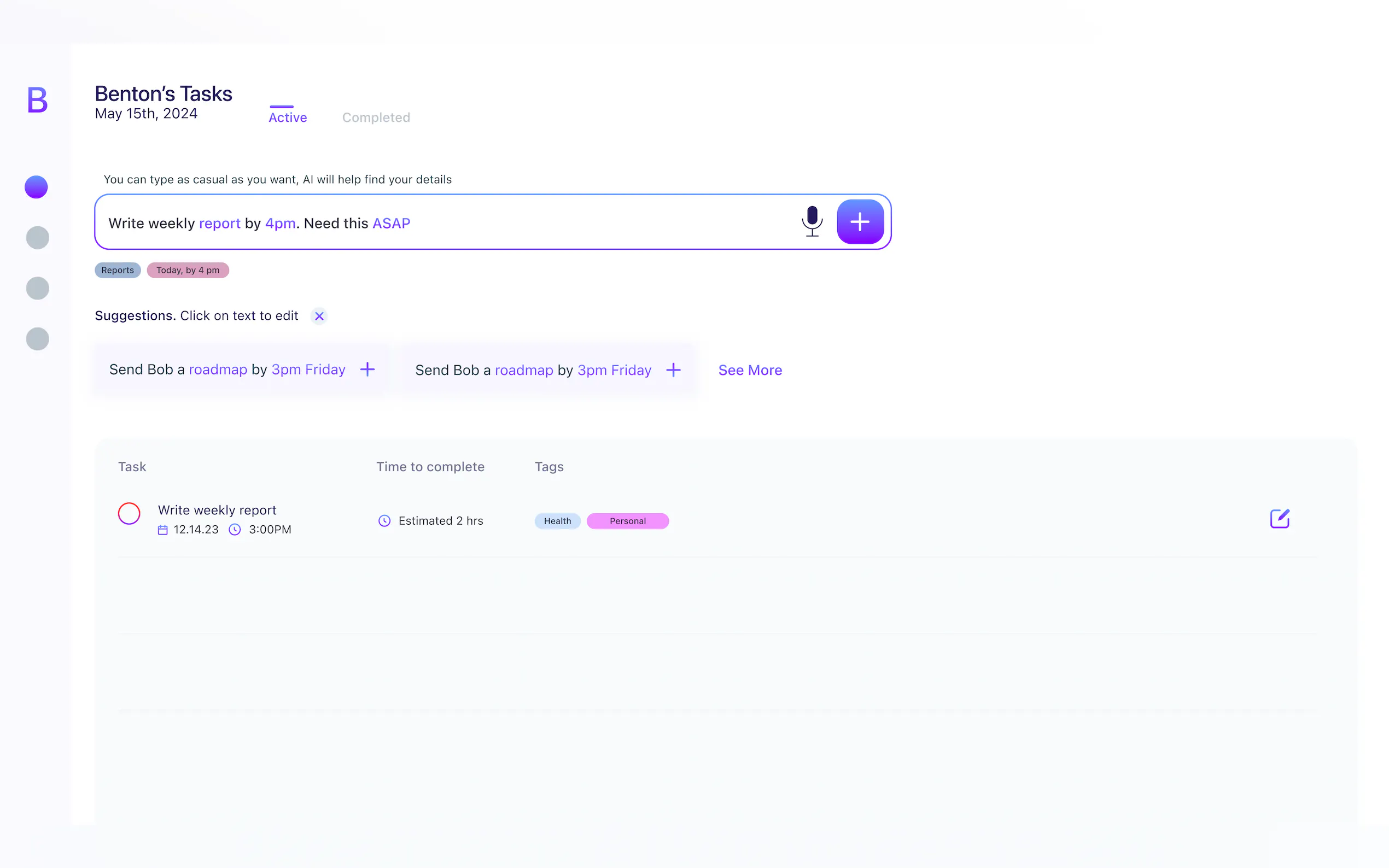The height and width of the screenshot is (868, 1389).
Task: Switch to the Completed tab
Action: tap(376, 117)
